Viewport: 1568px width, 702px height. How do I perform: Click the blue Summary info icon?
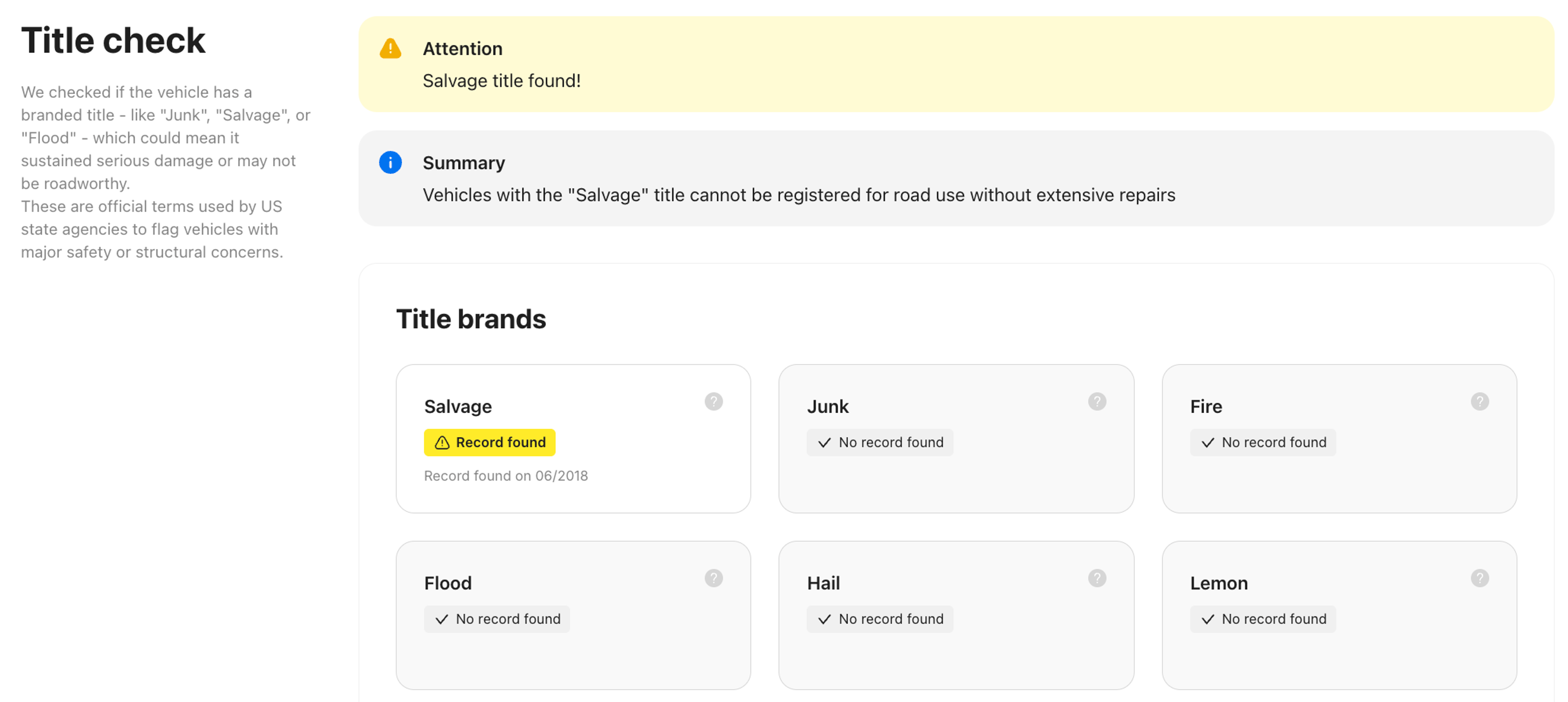coord(390,163)
